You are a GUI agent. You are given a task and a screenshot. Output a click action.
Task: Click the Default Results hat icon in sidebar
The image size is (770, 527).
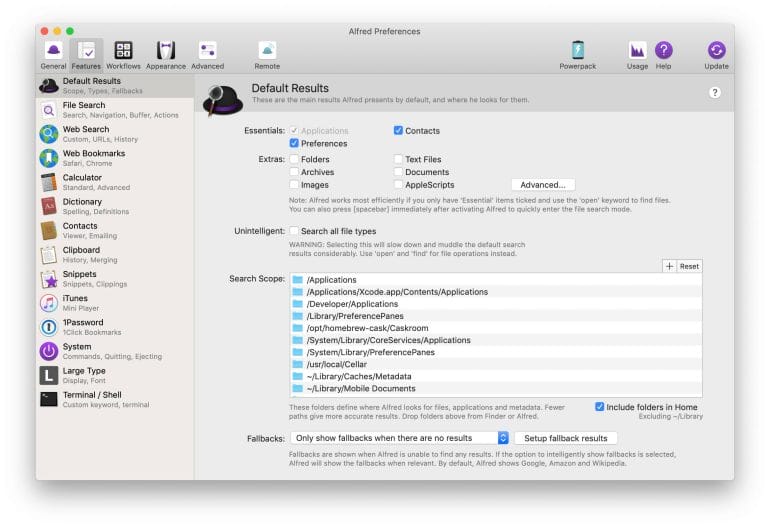click(x=49, y=86)
